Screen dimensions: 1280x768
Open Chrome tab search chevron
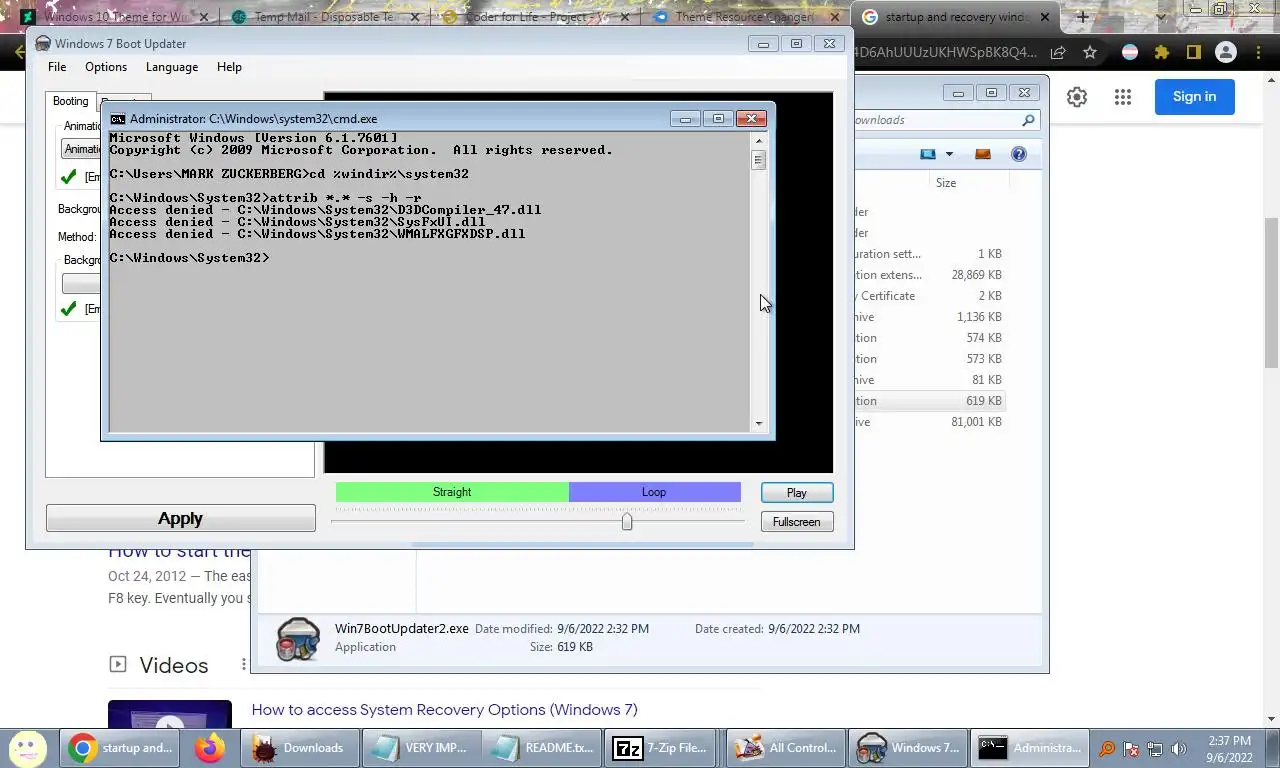[1161, 17]
